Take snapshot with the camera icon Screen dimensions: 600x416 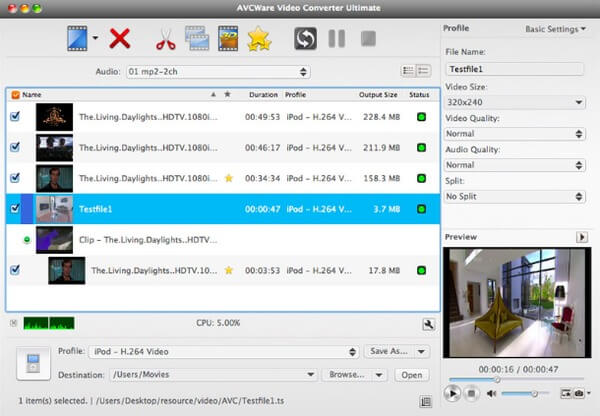click(x=579, y=393)
